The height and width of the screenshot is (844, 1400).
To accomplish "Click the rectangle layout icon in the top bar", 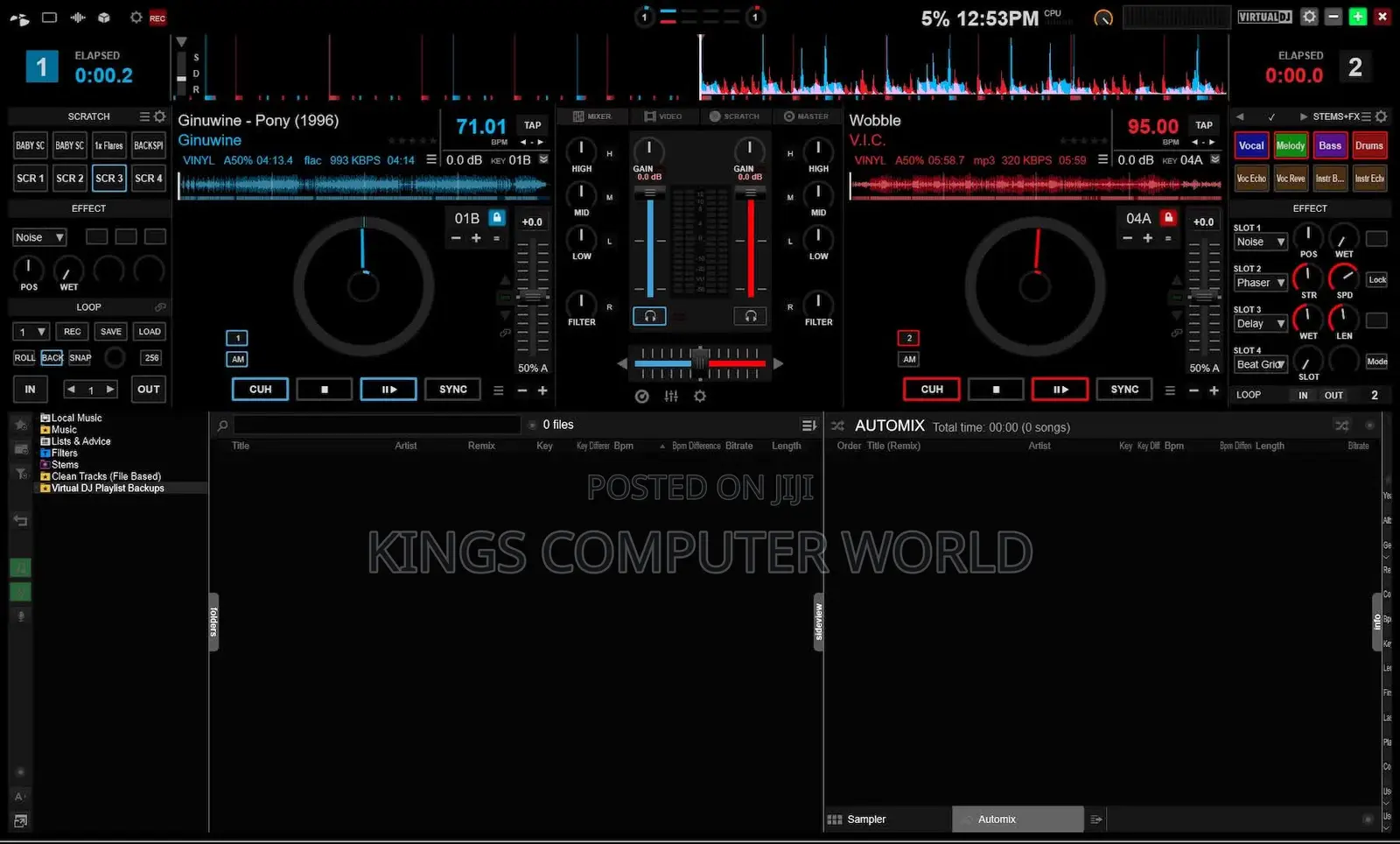I will (50, 18).
